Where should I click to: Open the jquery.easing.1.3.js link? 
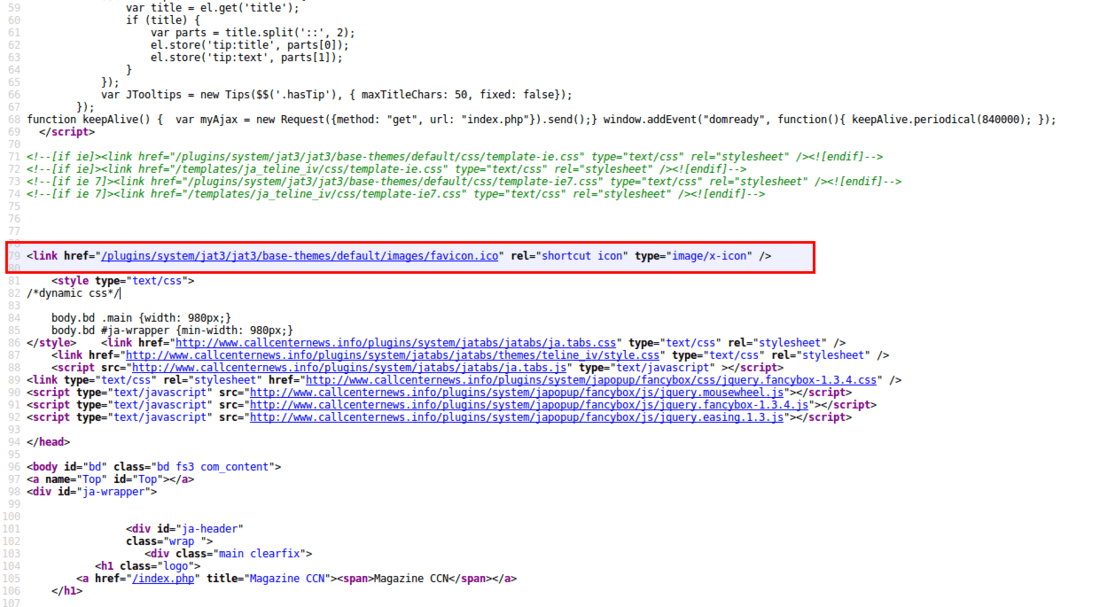click(x=517, y=418)
